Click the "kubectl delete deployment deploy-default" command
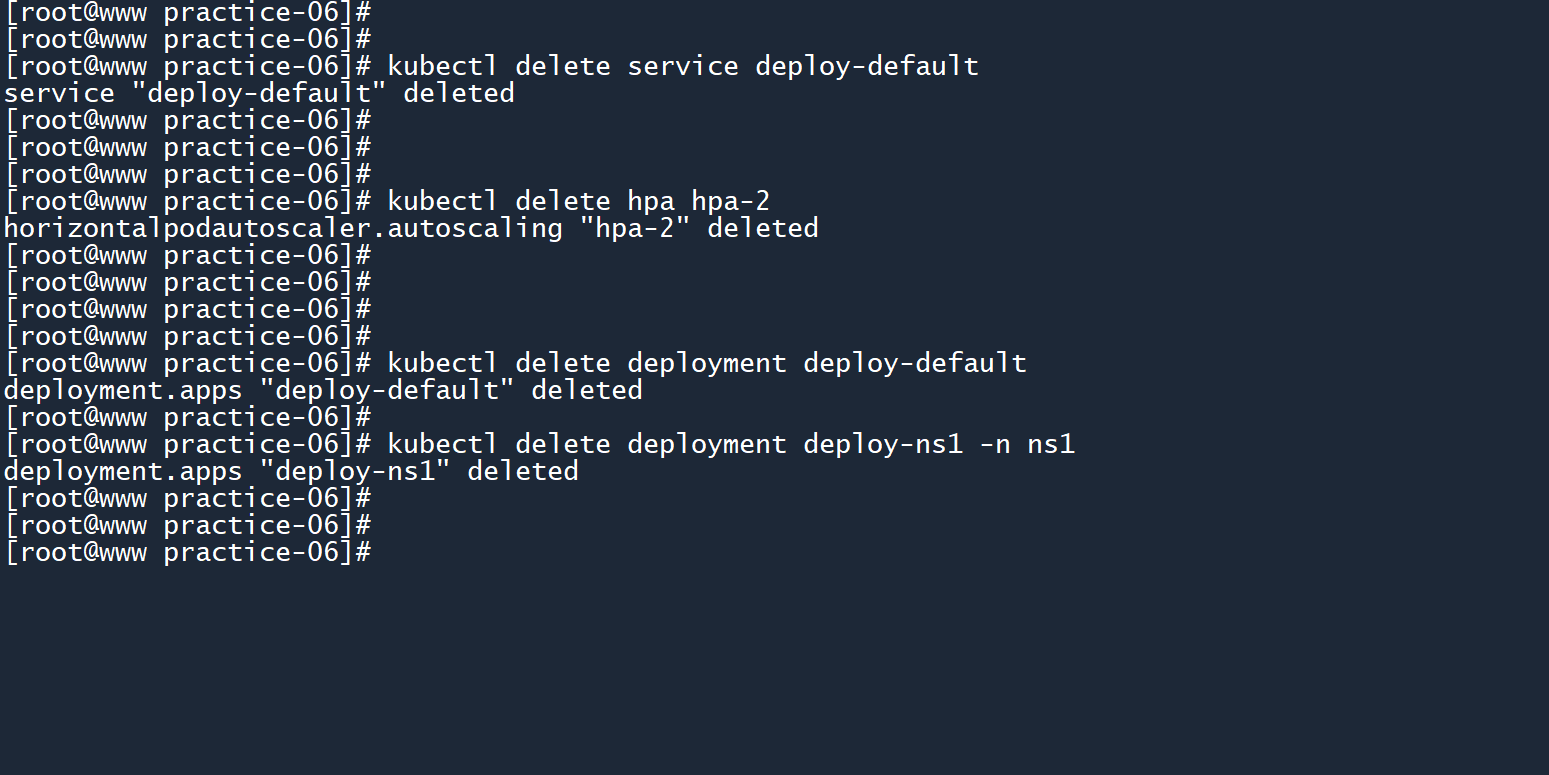 pos(706,364)
